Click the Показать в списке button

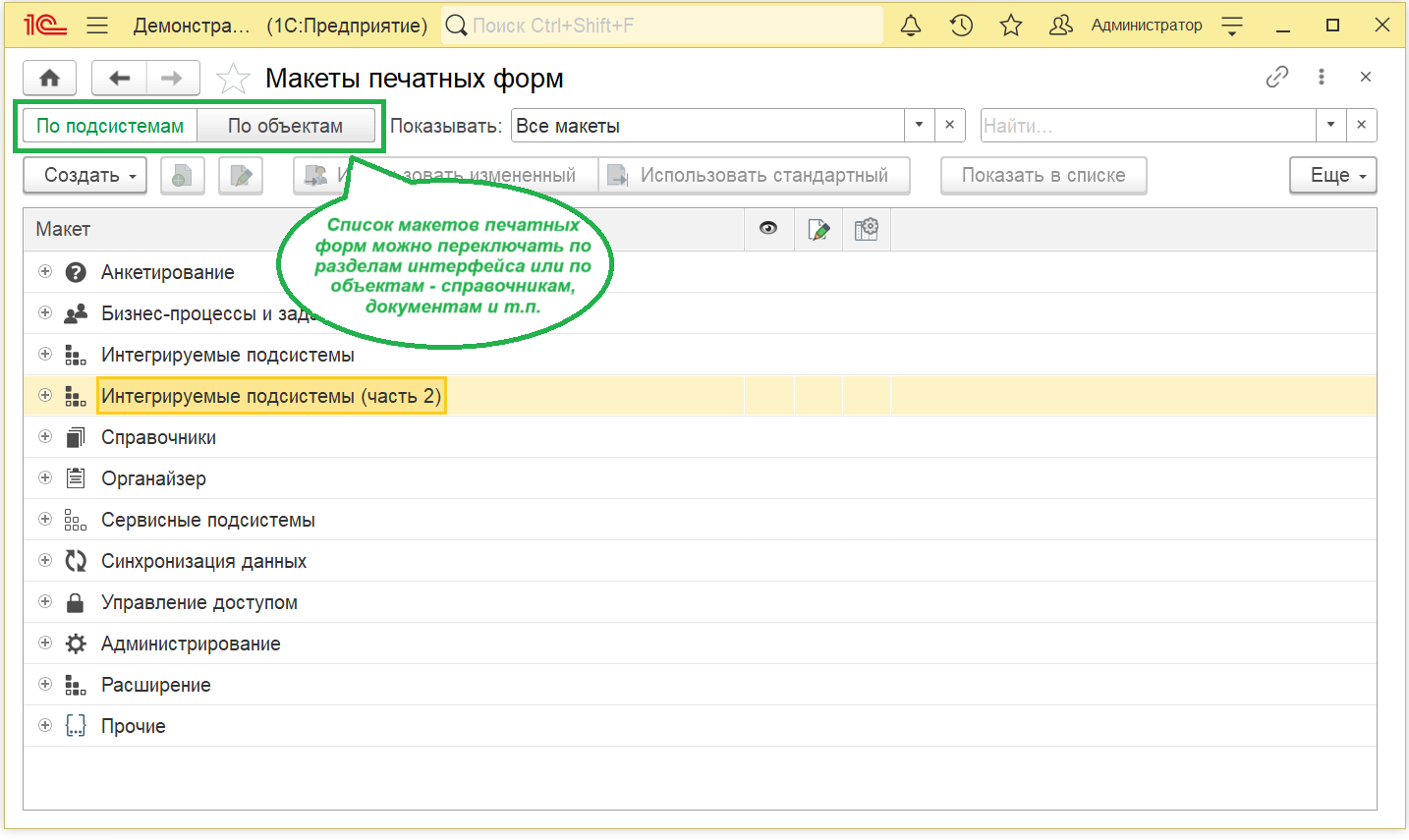pyautogui.click(x=1043, y=176)
